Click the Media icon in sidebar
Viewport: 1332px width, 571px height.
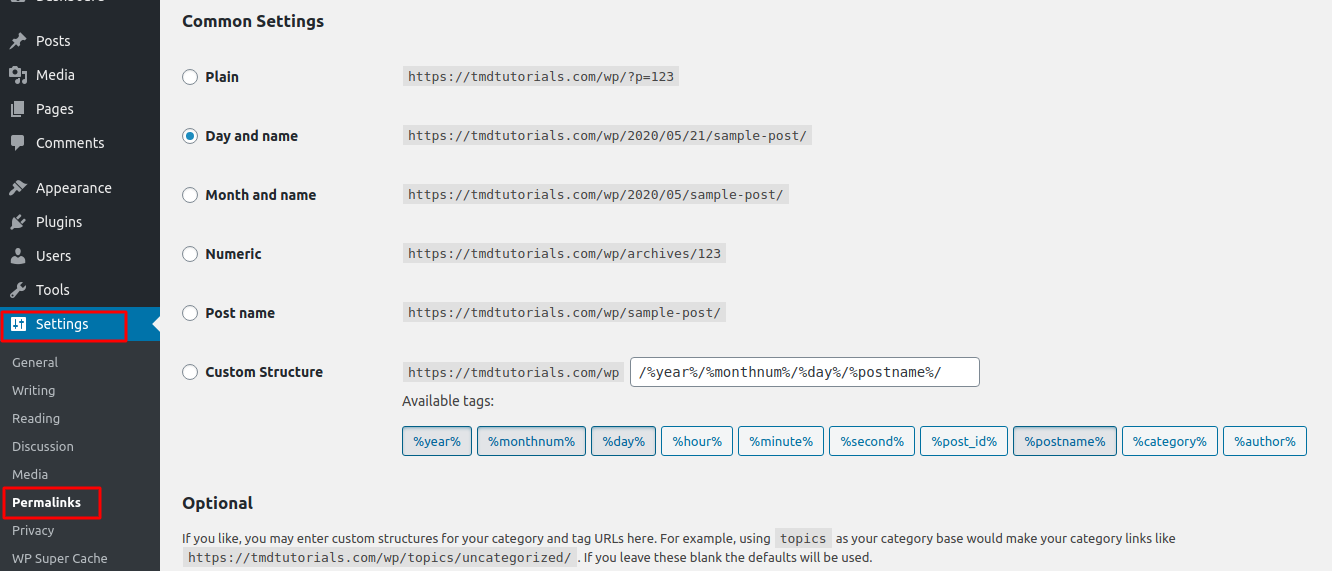(x=18, y=75)
